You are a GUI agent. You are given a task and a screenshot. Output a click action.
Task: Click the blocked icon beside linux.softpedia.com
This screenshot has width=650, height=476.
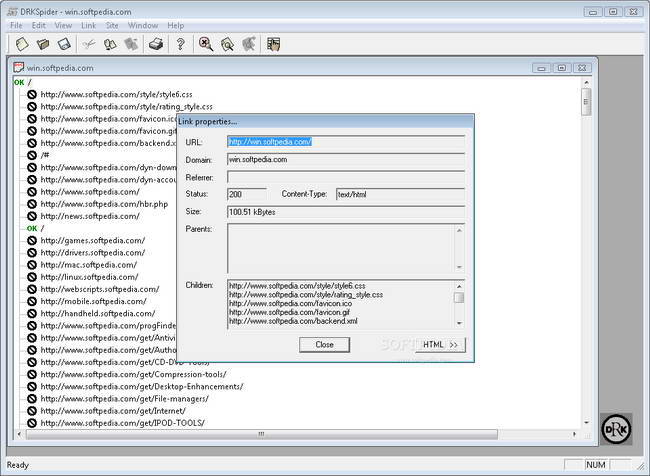(32, 277)
